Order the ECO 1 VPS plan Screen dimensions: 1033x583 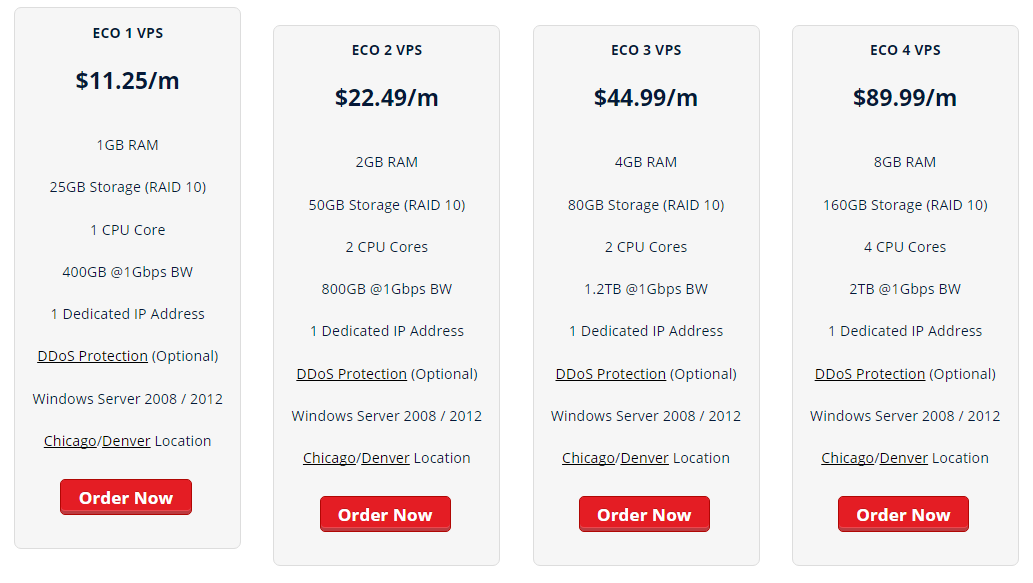[126, 497]
